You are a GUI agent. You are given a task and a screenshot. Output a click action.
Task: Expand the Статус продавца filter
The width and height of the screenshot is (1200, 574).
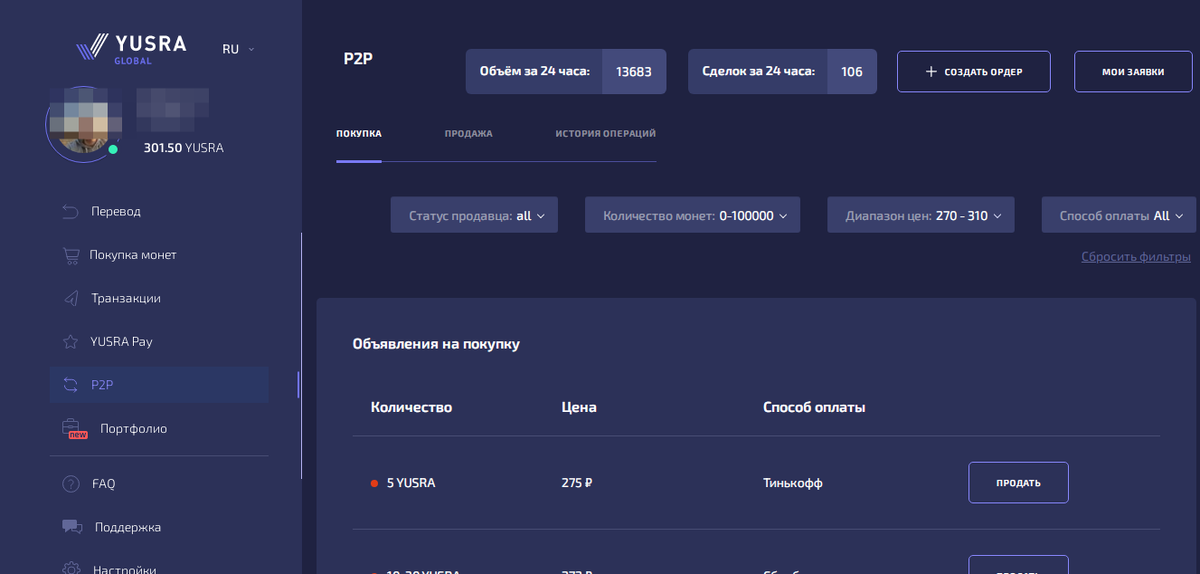point(474,215)
